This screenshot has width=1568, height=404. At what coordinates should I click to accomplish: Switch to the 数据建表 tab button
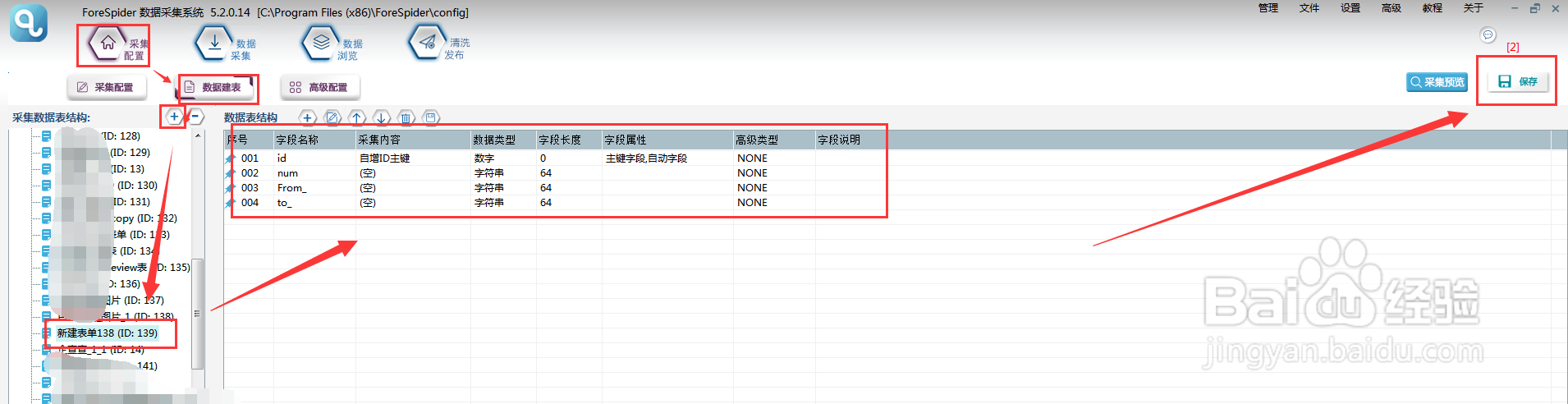(x=214, y=87)
